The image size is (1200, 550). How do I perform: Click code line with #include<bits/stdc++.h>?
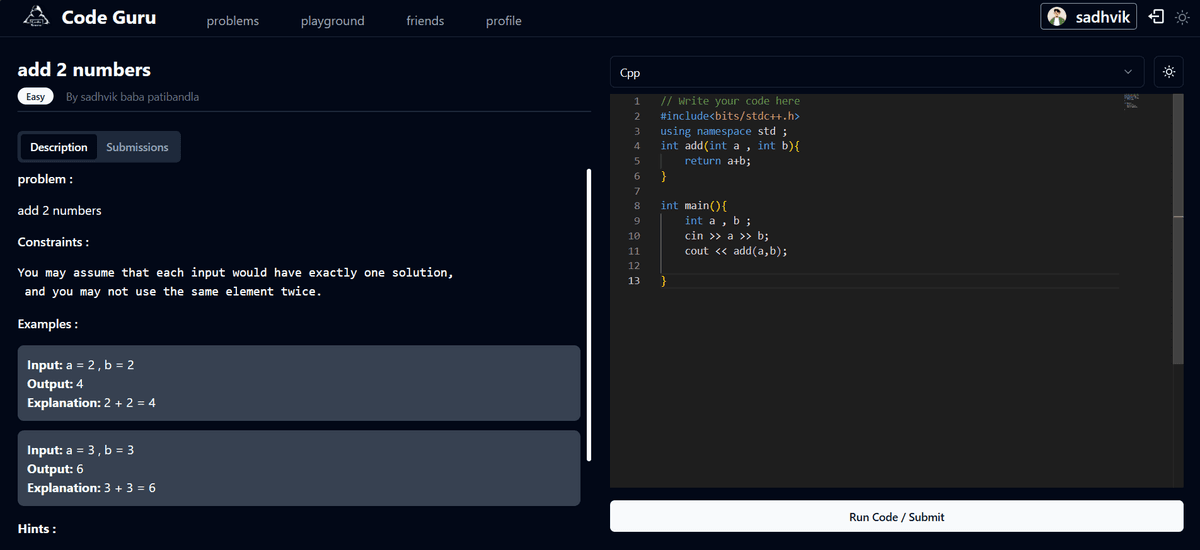(730, 116)
